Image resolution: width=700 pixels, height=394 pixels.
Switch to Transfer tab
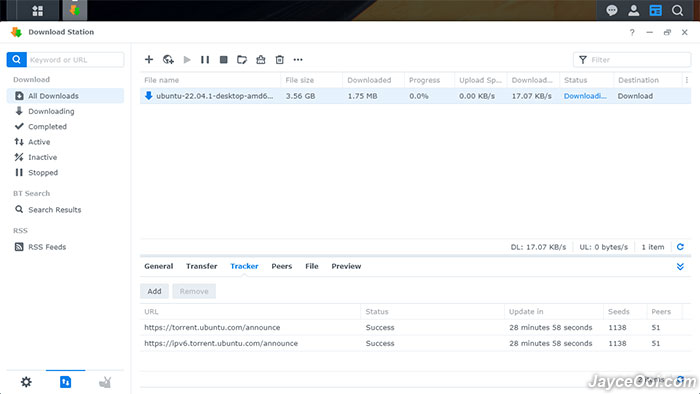click(201, 266)
